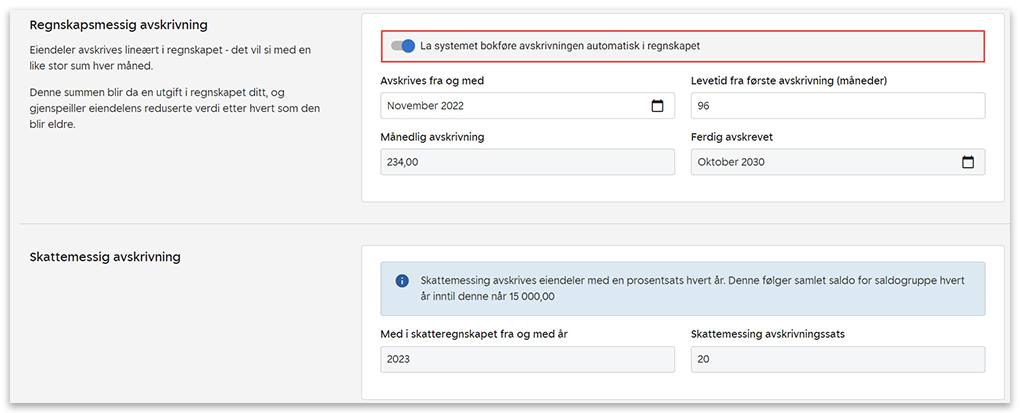The height and width of the screenshot is (413, 1020).
Task: Click the Regnskapsmessig avskrivning heading
Action: (x=126, y=24)
